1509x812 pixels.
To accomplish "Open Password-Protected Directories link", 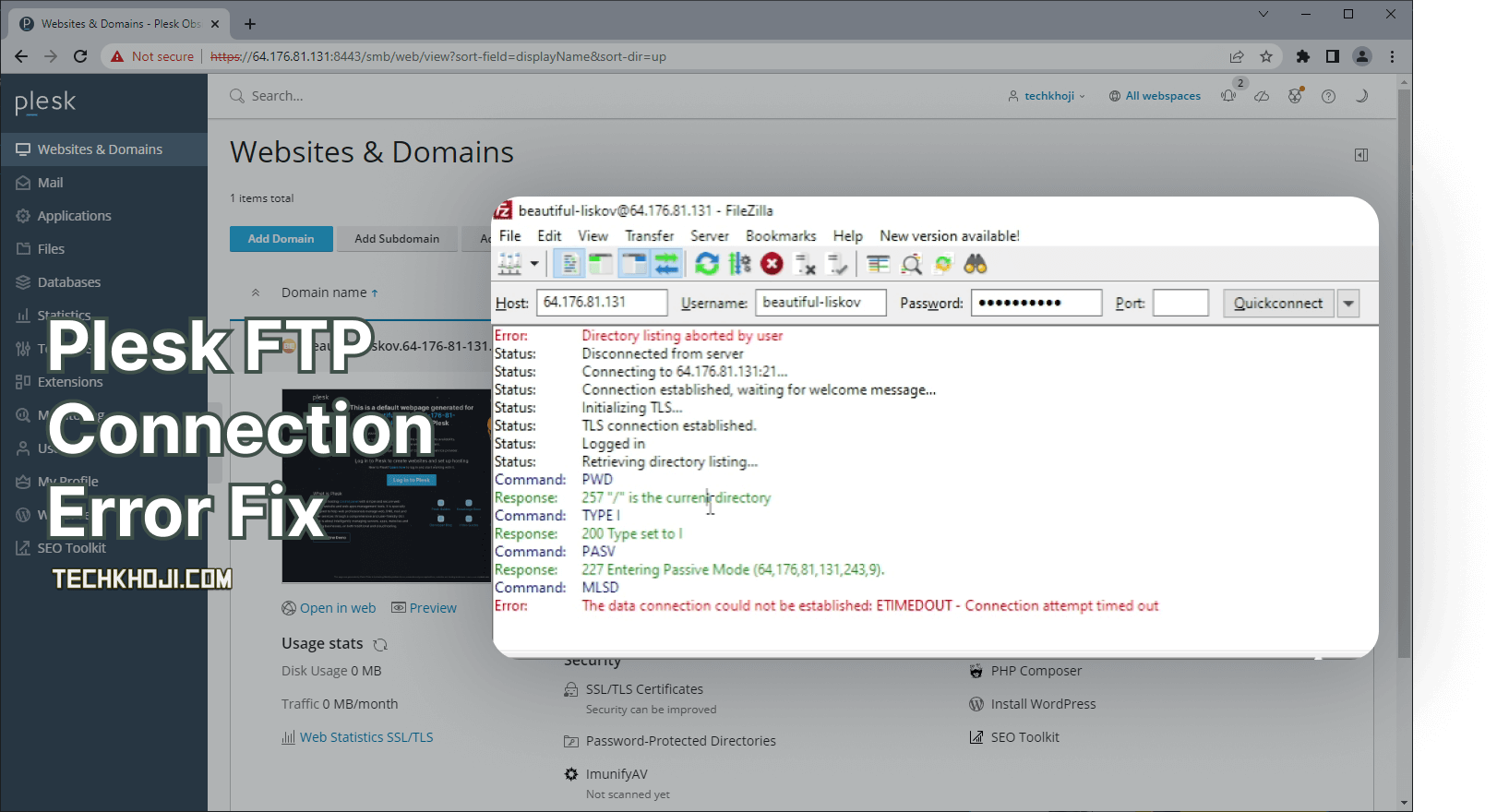I will (x=680, y=741).
